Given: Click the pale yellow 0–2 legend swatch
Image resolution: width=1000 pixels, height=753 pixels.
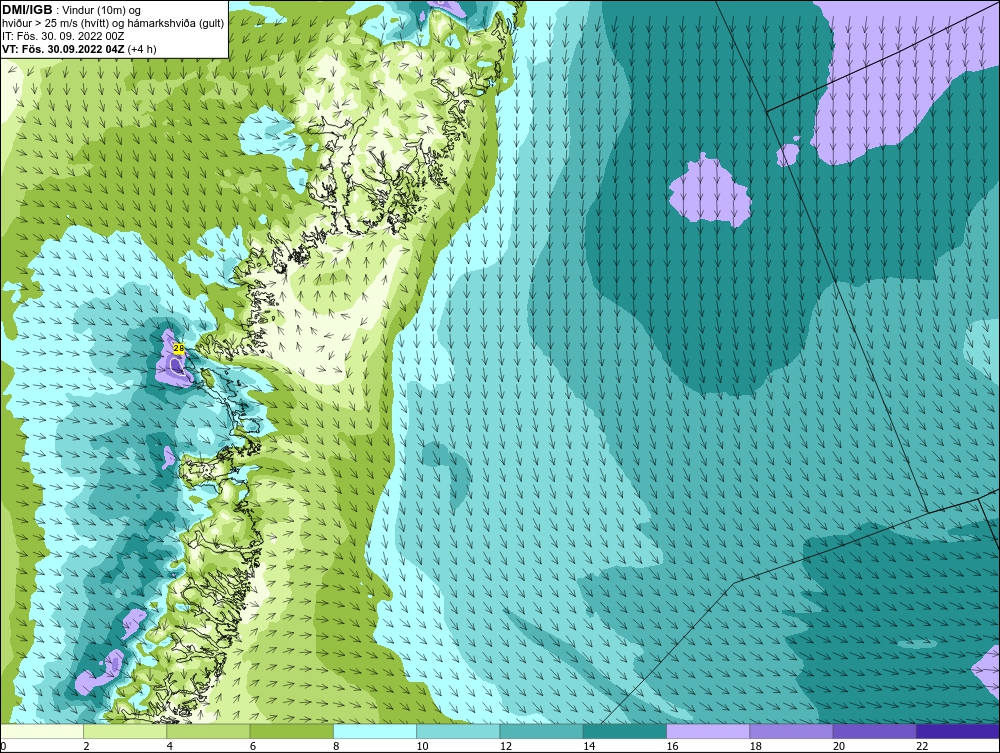Looking at the screenshot, I should tap(41, 731).
